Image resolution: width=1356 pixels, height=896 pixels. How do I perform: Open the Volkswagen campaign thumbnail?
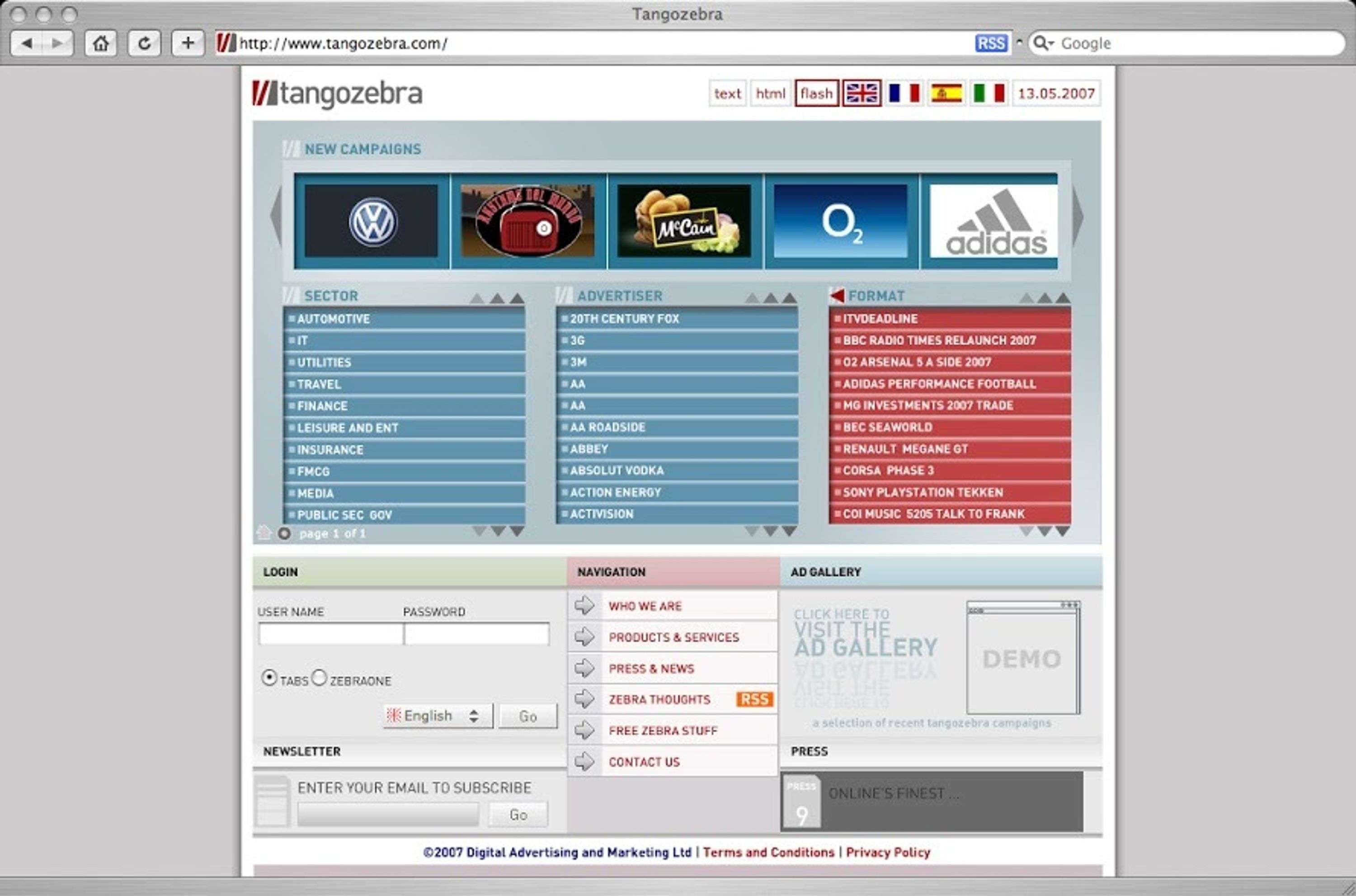[371, 221]
